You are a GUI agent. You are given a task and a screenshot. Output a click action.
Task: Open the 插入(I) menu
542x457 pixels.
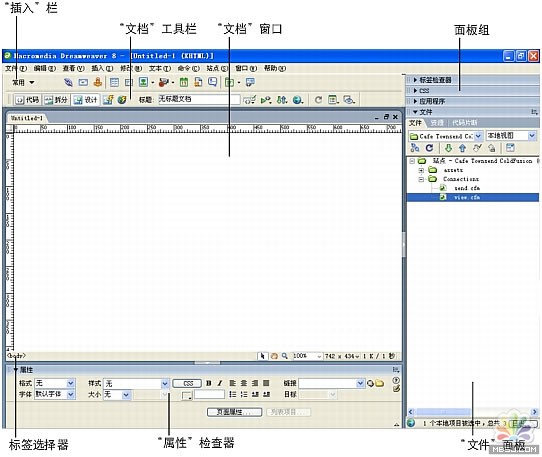pyautogui.click(x=102, y=68)
